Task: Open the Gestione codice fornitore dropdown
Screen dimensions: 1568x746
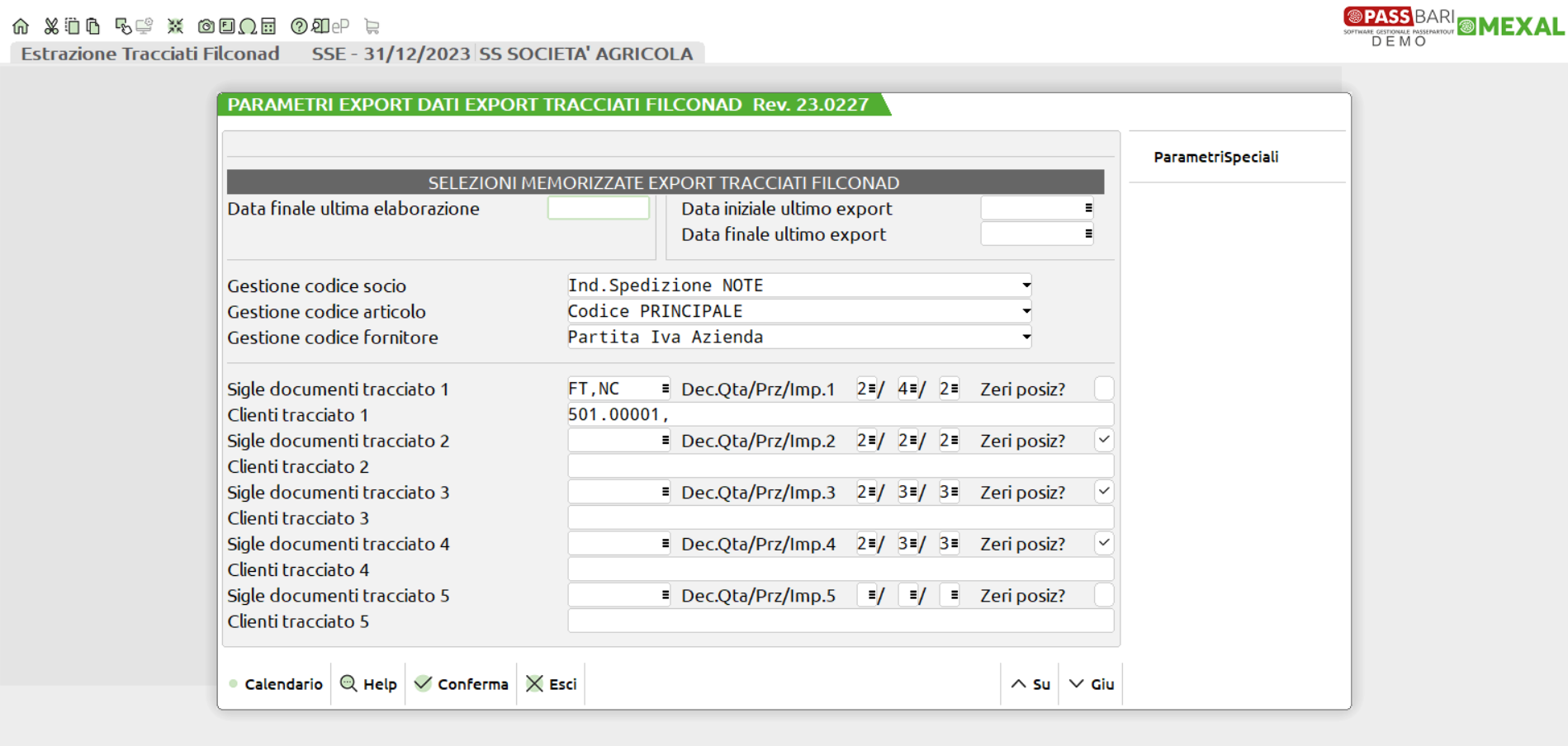Action: click(1026, 337)
